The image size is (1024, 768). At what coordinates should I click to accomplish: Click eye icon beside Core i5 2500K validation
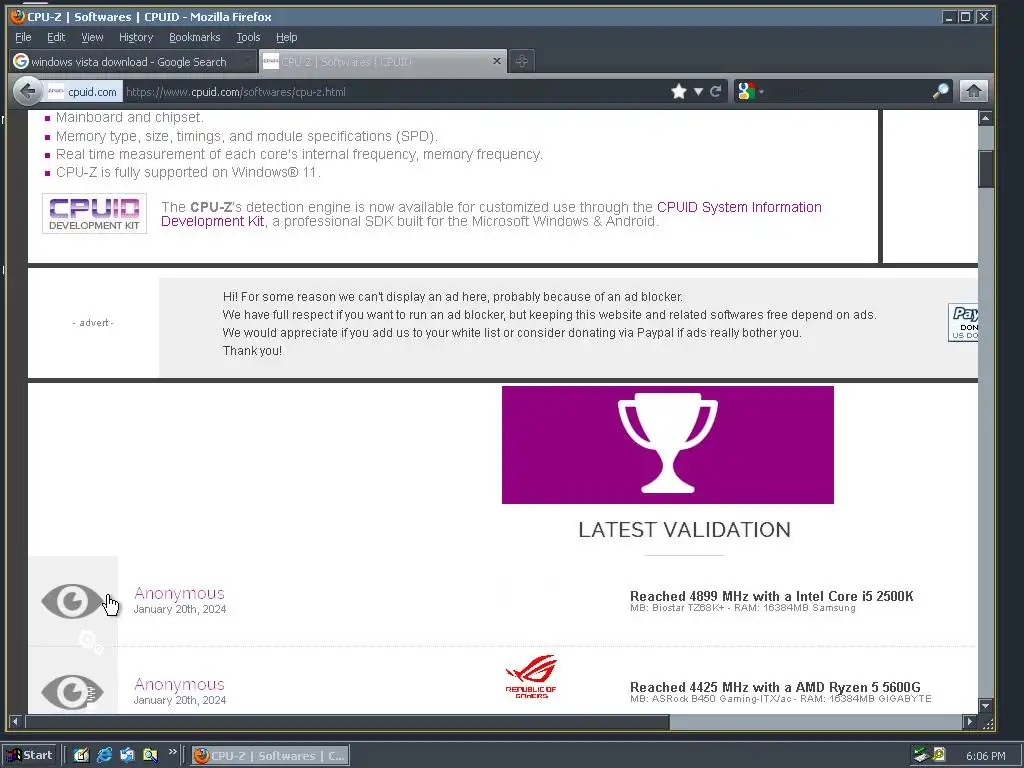(71, 601)
